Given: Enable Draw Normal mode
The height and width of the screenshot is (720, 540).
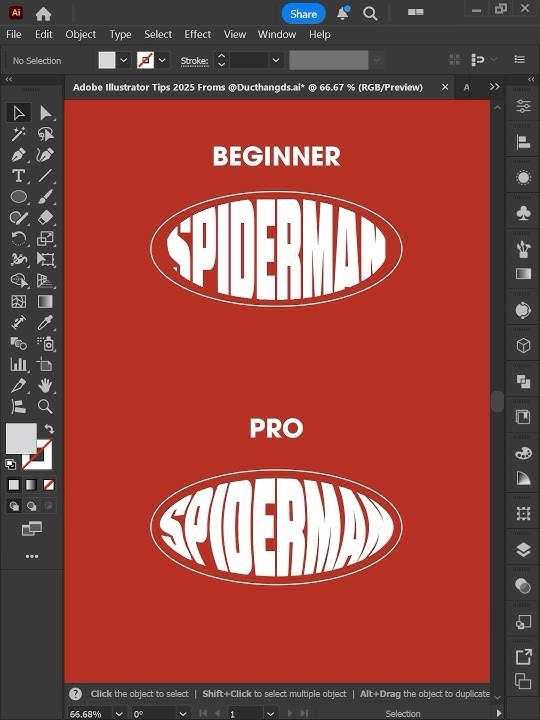Looking at the screenshot, I should 14,506.
